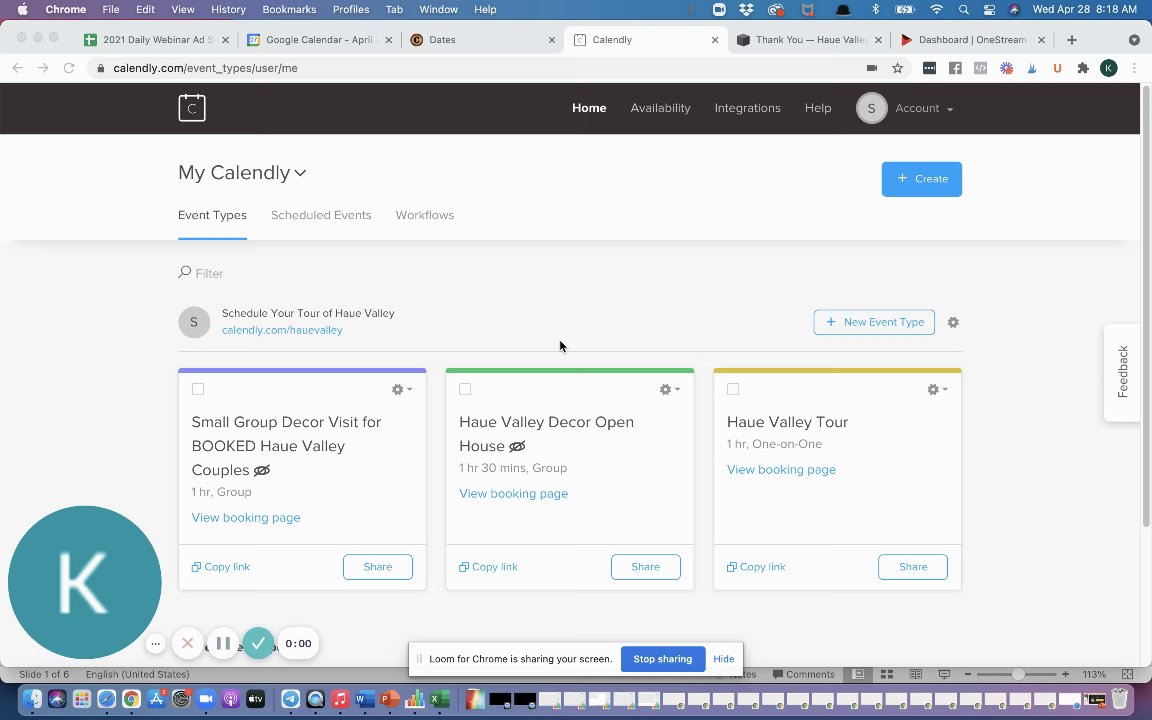Open Loom more options ellipsis

pyautogui.click(x=155, y=644)
